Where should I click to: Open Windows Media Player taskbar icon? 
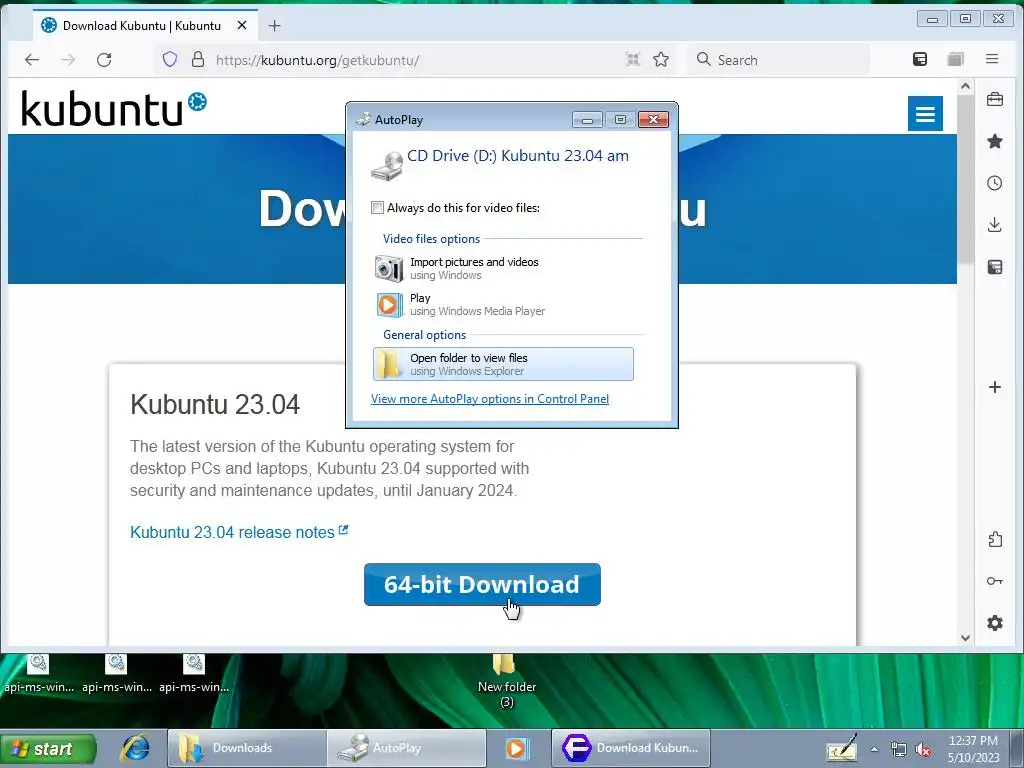click(x=516, y=748)
